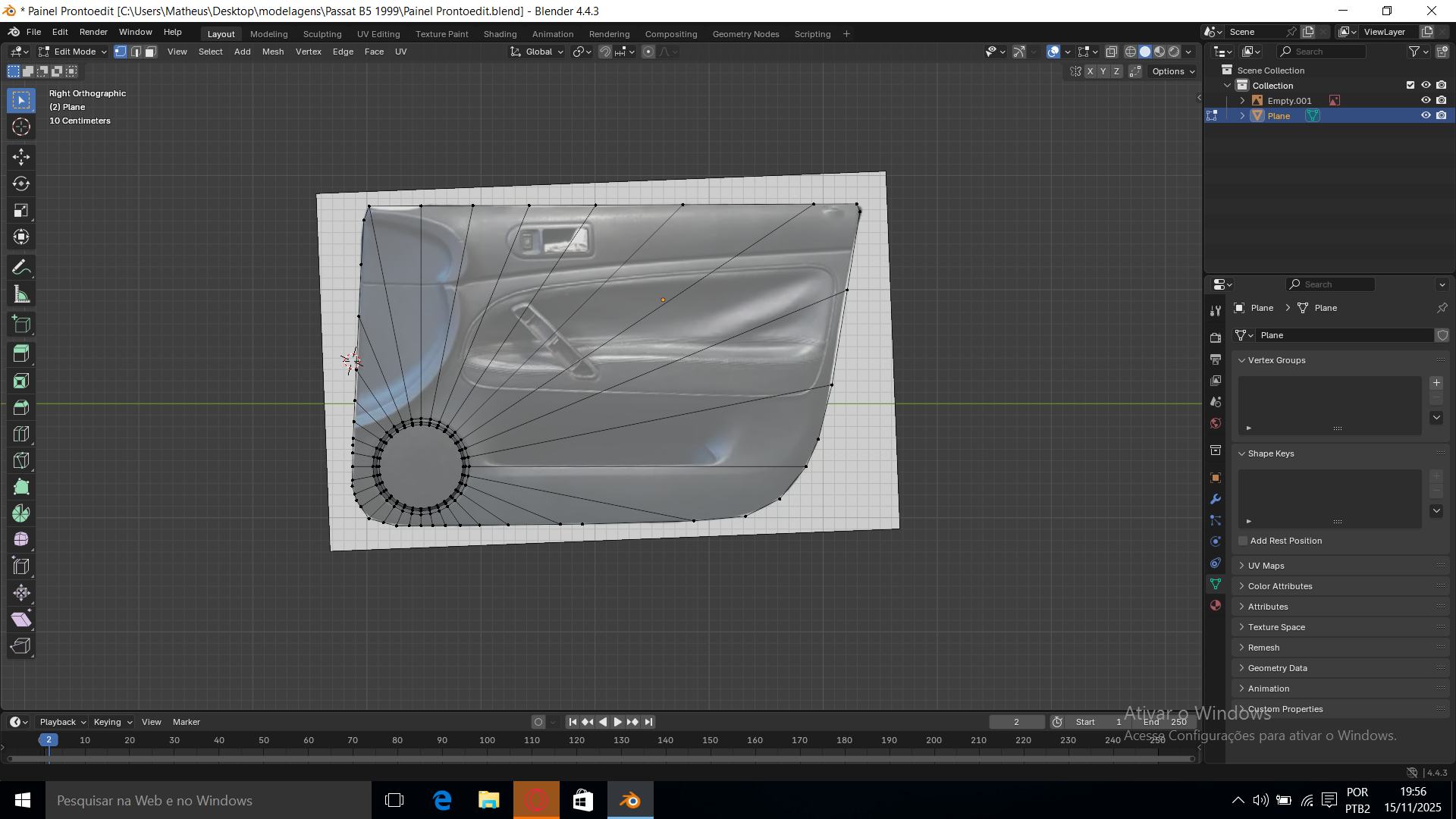Choose the Loop Cut tool
The height and width of the screenshot is (819, 1456).
21,434
